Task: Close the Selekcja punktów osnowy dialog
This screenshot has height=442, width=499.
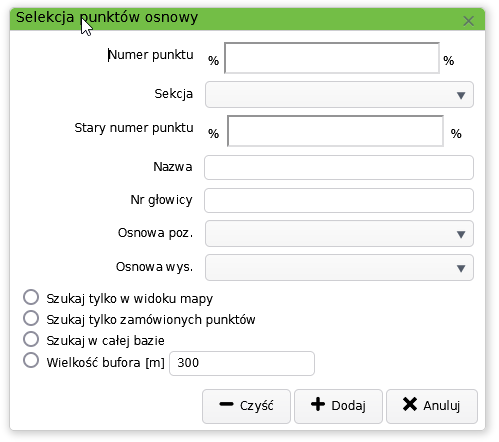Action: pyautogui.click(x=468, y=21)
